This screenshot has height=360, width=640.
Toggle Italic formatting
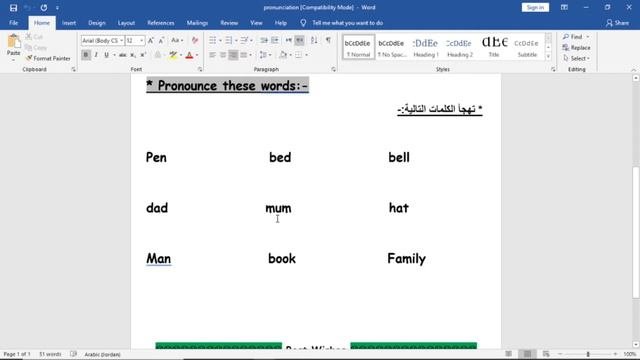coord(96,55)
